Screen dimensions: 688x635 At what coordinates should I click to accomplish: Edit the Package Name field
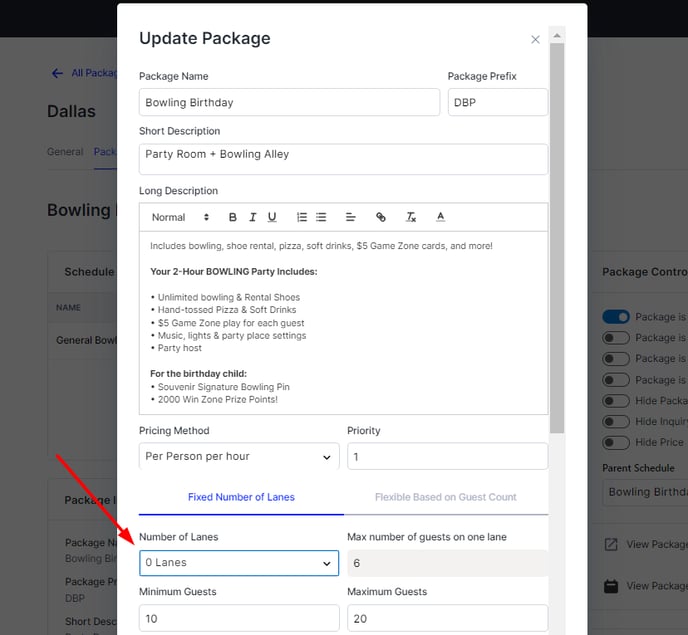[290, 102]
